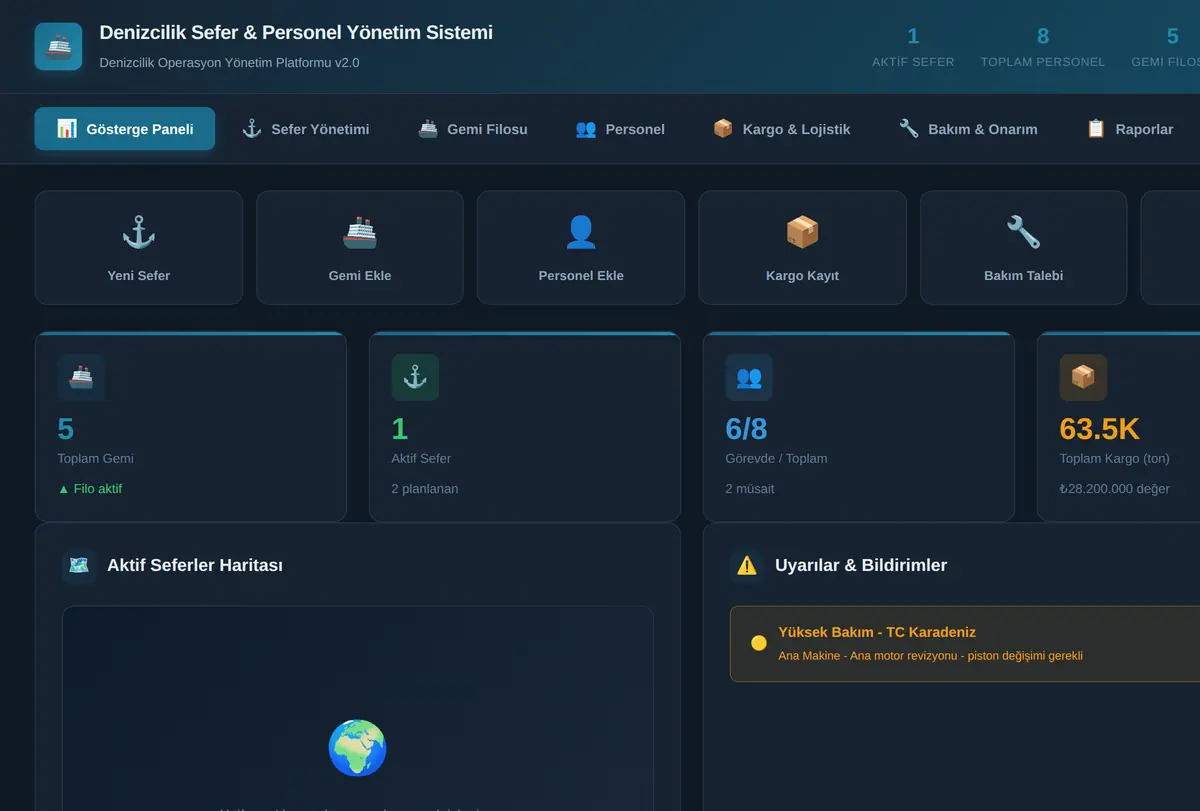Image resolution: width=1200 pixels, height=811 pixels.
Task: Click the map icon beside Aktif Seferler Haritası
Action: pos(79,565)
